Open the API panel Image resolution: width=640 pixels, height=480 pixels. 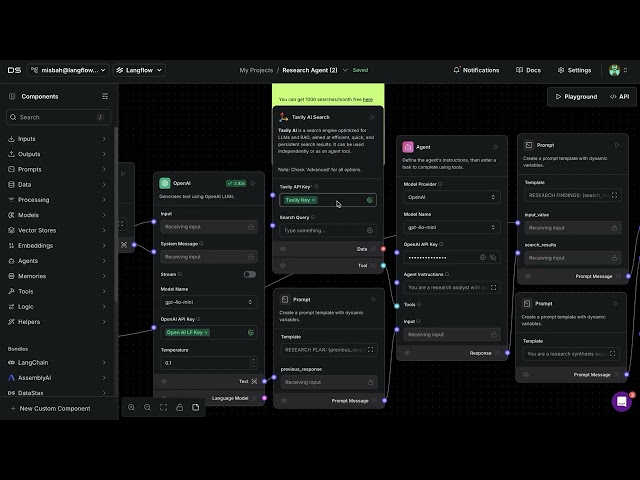click(619, 97)
